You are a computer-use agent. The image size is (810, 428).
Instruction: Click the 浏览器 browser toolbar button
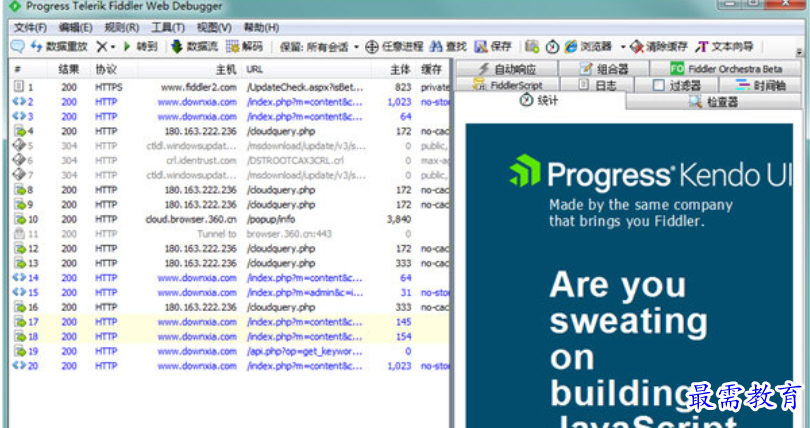pos(588,46)
